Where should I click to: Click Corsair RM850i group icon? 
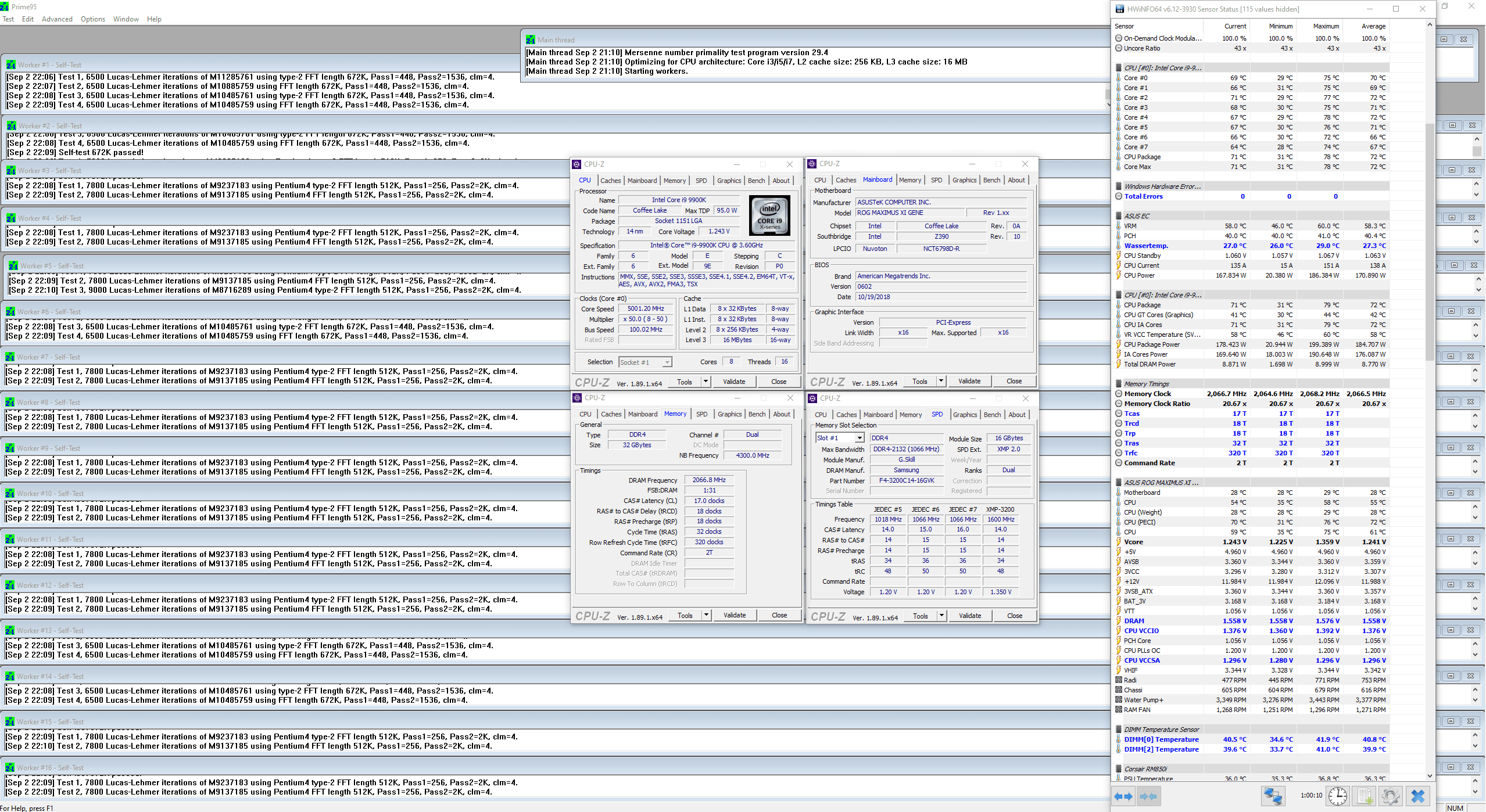1119,769
